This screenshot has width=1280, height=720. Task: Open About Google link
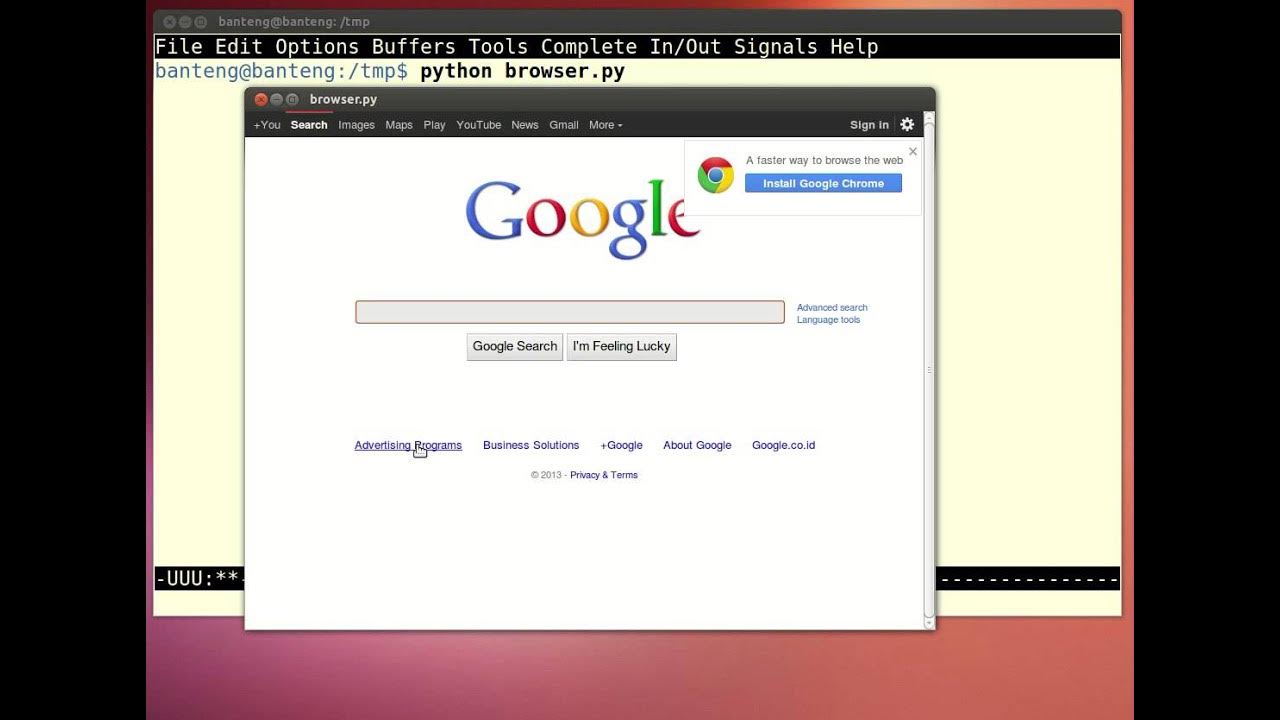697,445
